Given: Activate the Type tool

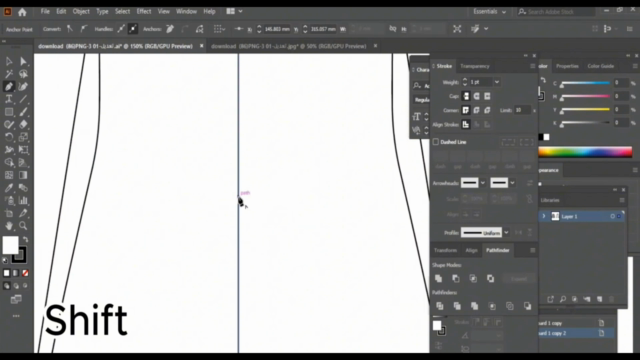Looking at the screenshot, I should (9, 99).
